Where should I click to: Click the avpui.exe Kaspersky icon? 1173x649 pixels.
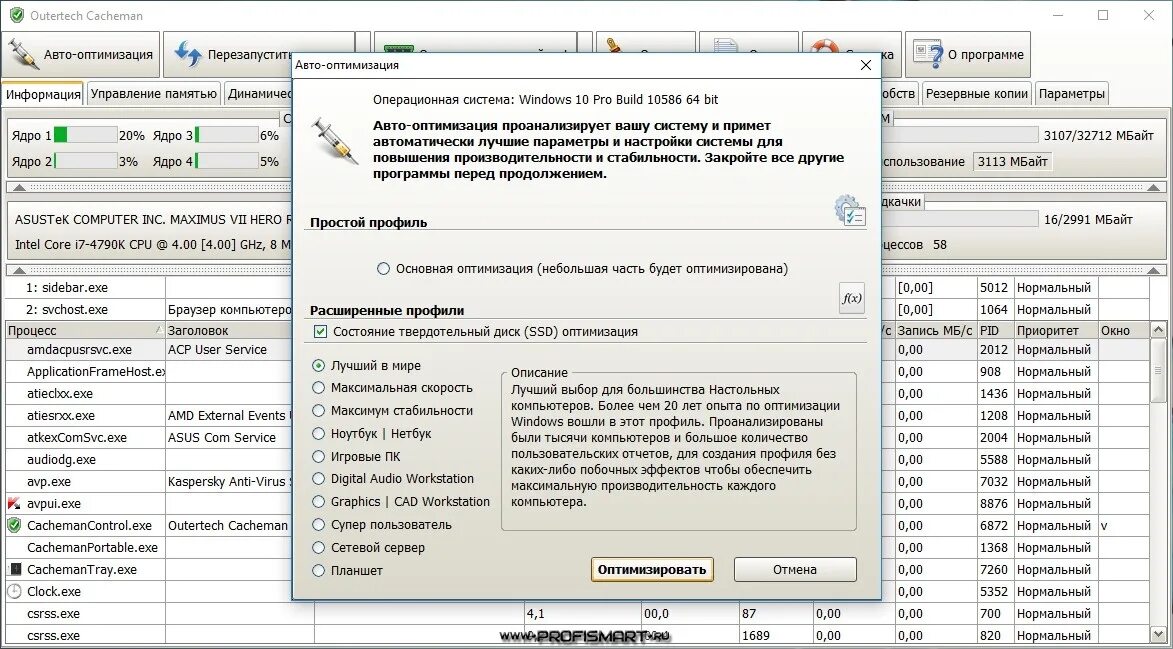[13, 504]
